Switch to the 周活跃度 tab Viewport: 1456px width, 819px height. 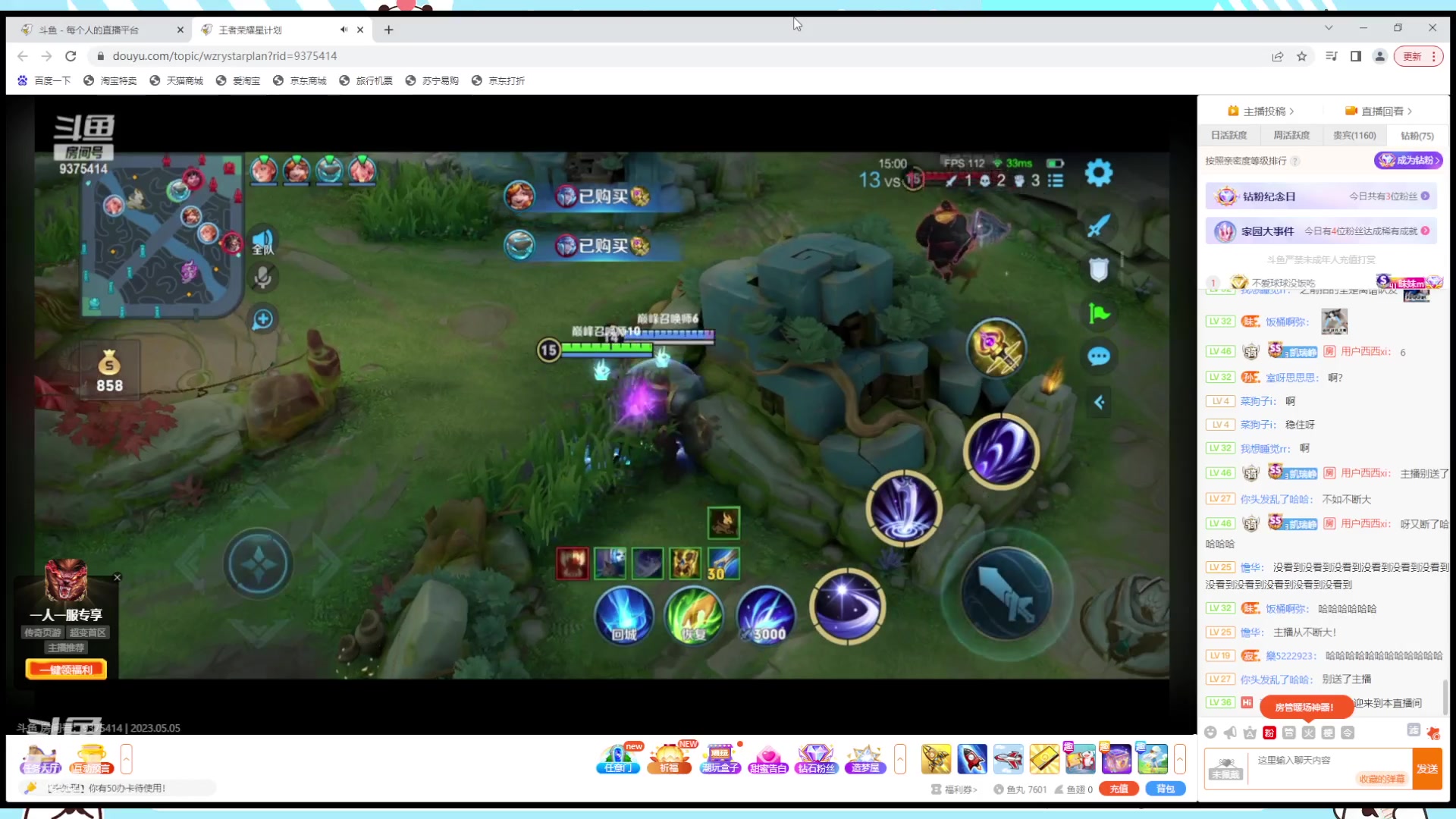[1291, 136]
